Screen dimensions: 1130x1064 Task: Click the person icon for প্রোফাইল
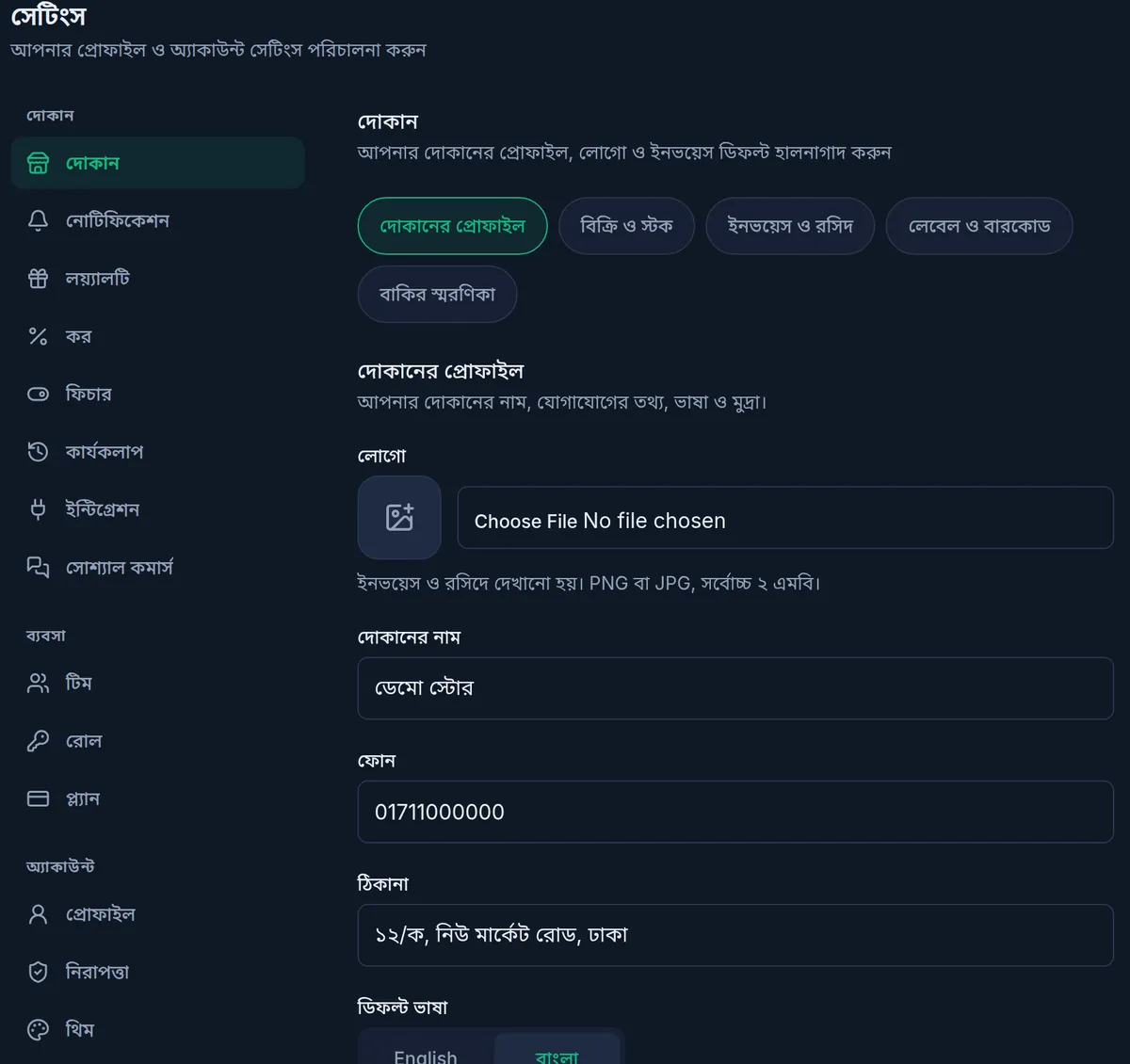pos(38,914)
